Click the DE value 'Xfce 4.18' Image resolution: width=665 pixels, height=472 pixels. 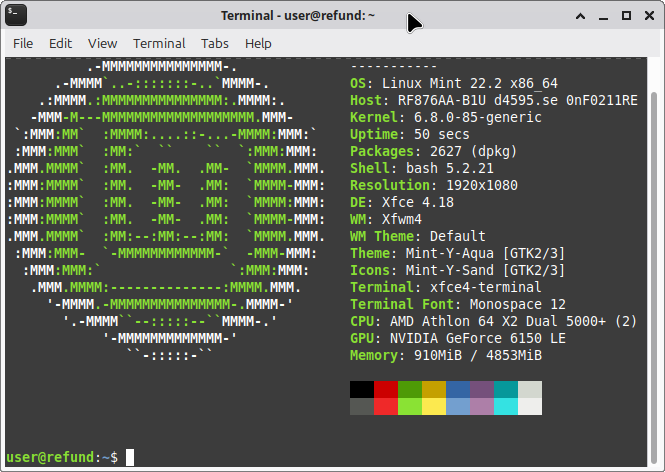point(417,202)
